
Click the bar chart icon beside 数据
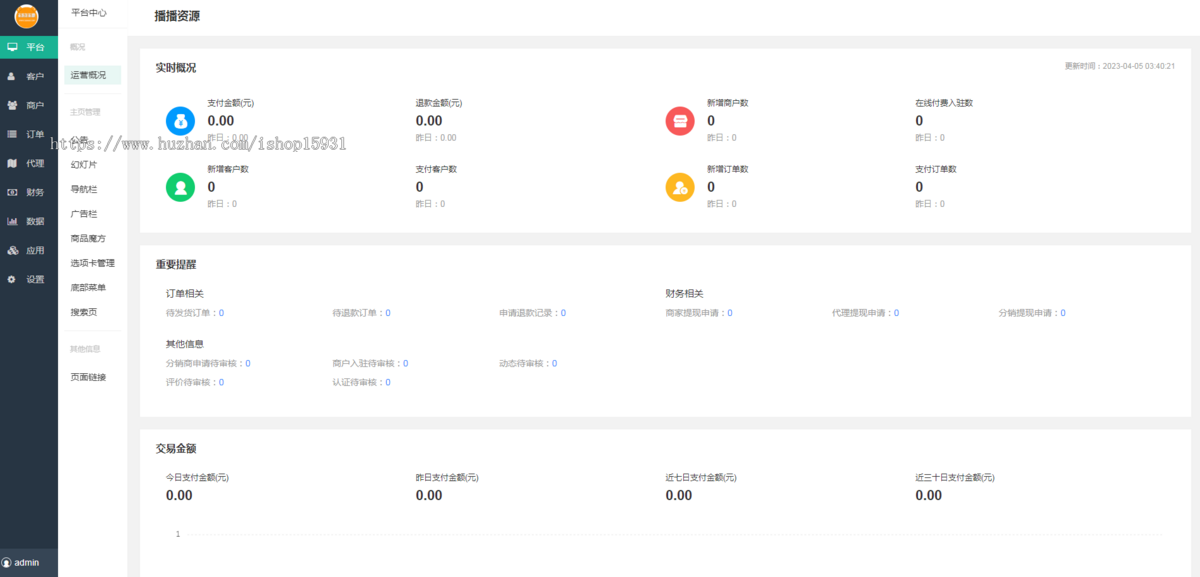point(12,221)
